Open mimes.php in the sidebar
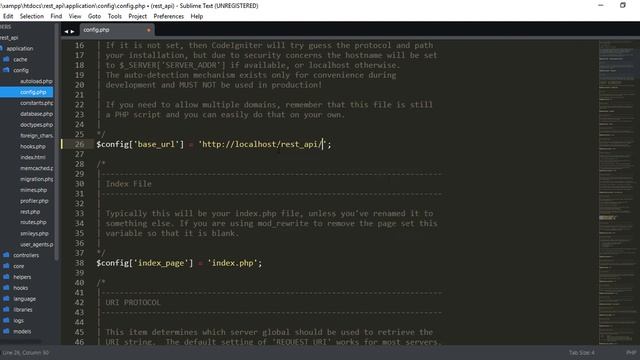 point(33,190)
